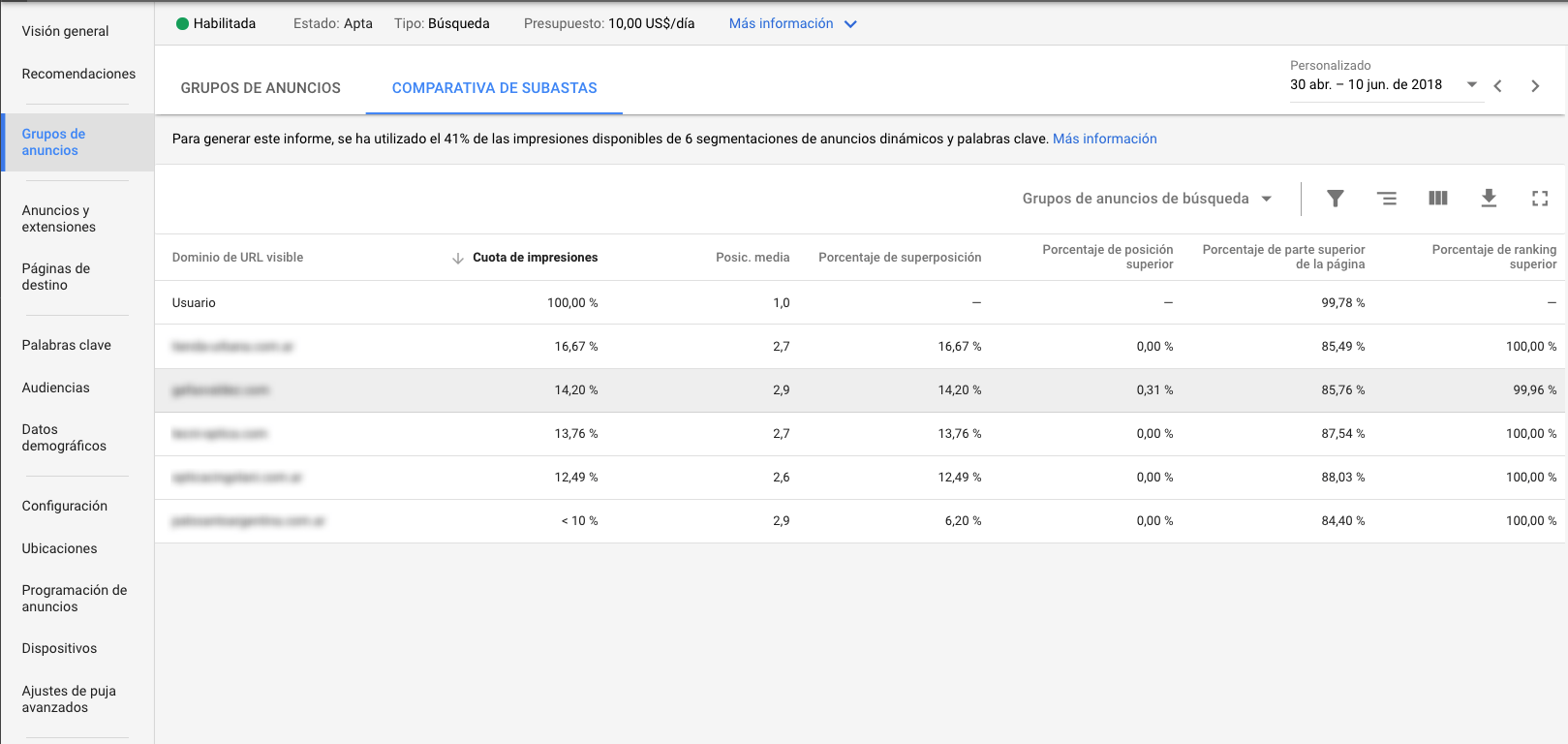
Task: Click Más información link in notice
Action: 1105,139
